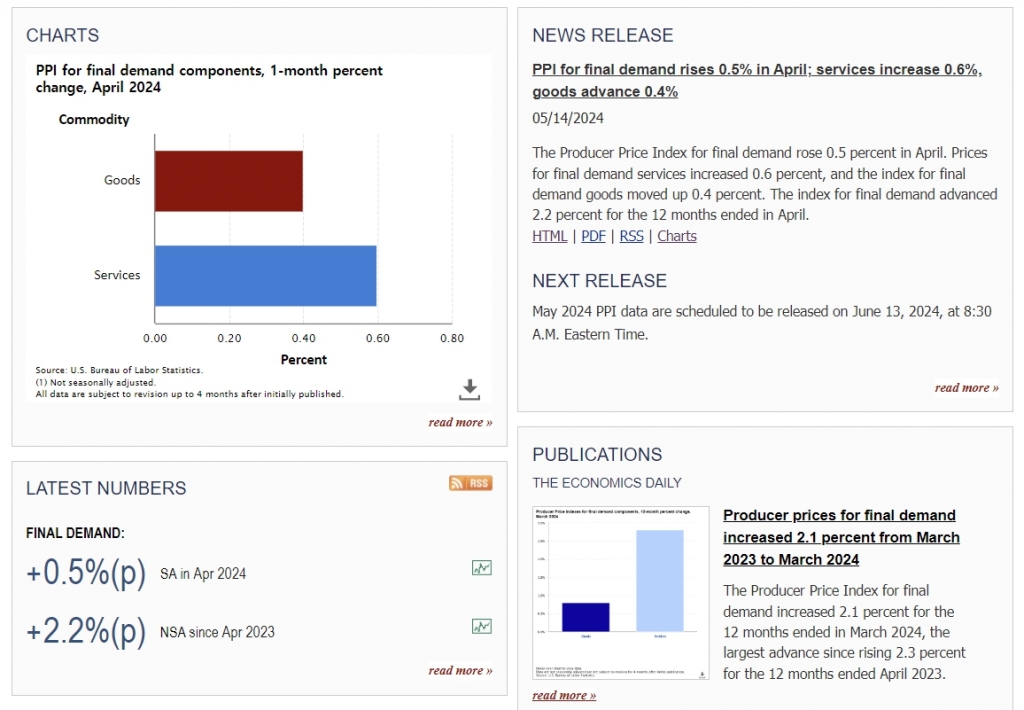
Task: Open the HTML version of the news release
Action: pyautogui.click(x=549, y=236)
